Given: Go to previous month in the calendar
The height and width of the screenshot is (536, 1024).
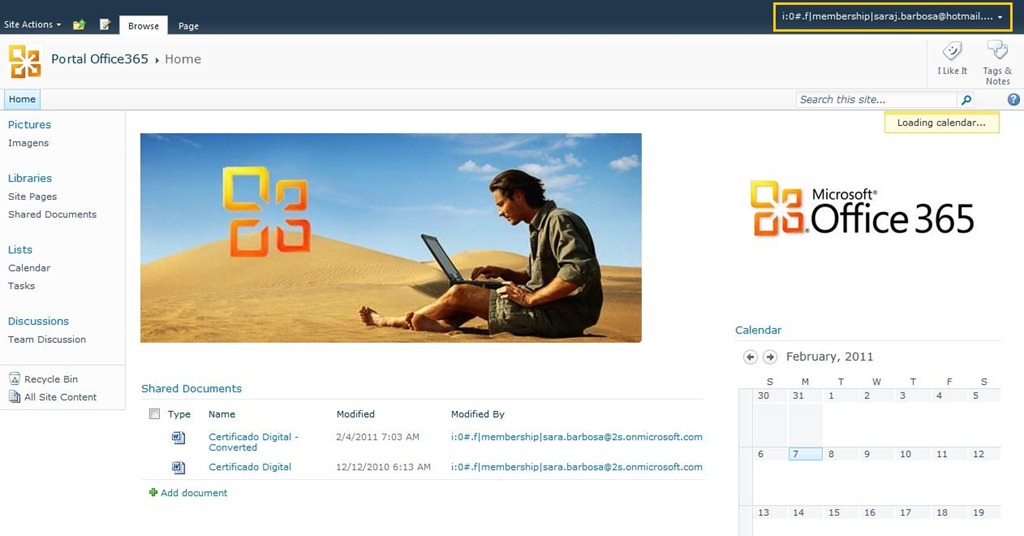Looking at the screenshot, I should pyautogui.click(x=751, y=357).
